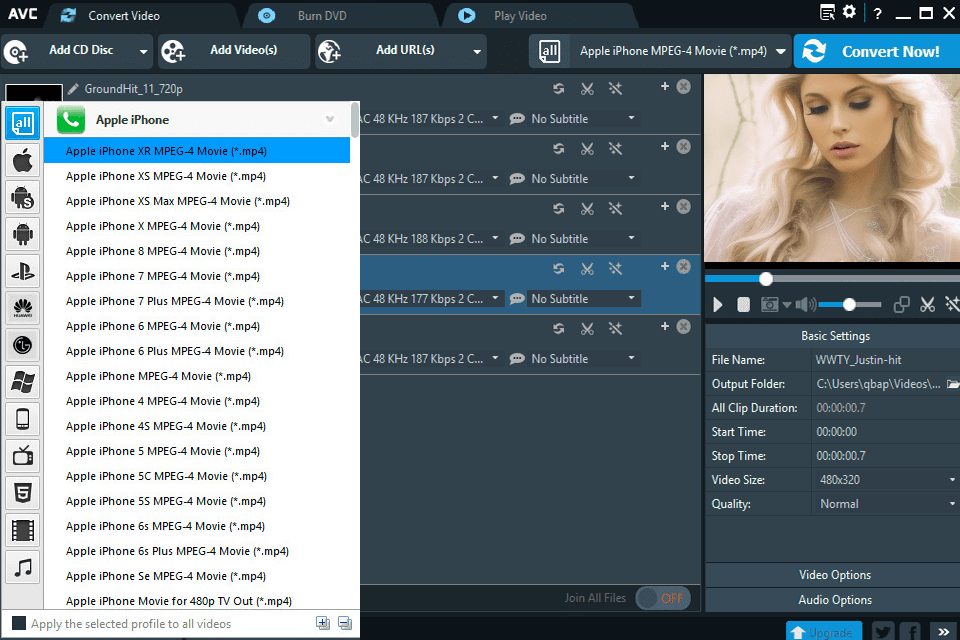The width and height of the screenshot is (960, 640).
Task: Open the TV output category
Action: click(23, 456)
